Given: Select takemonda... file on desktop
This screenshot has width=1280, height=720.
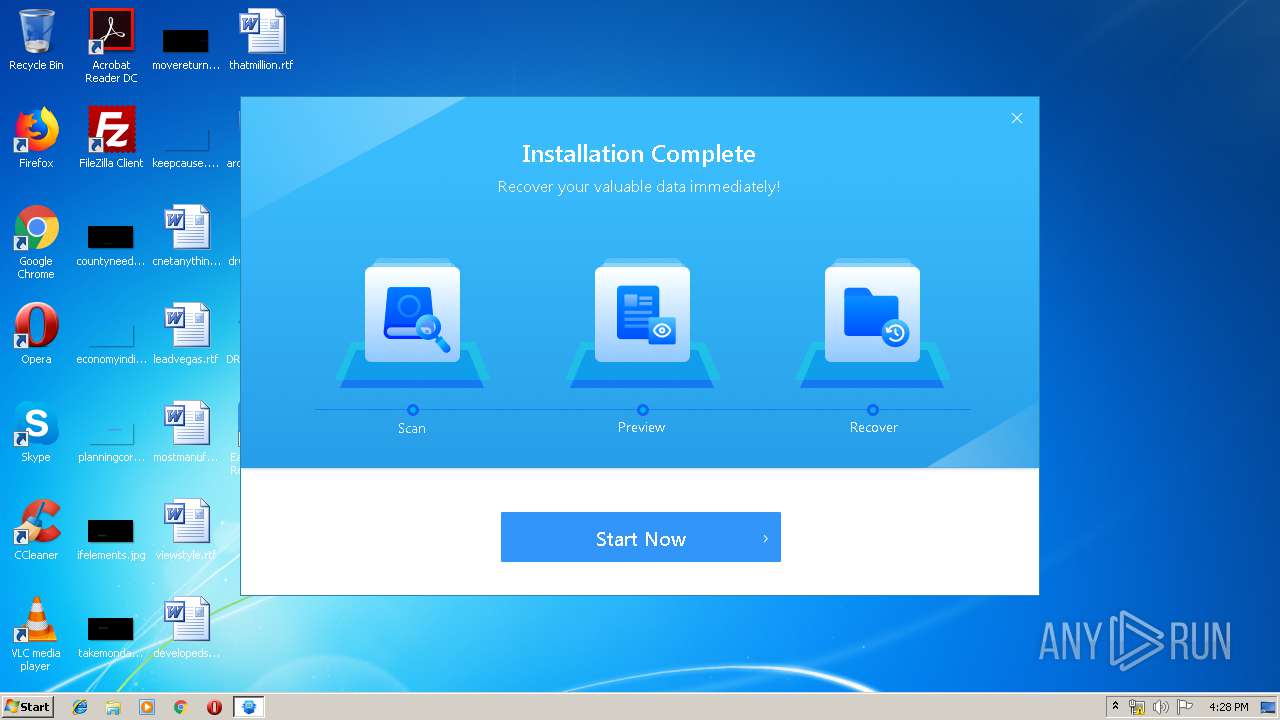Looking at the screenshot, I should [111, 637].
